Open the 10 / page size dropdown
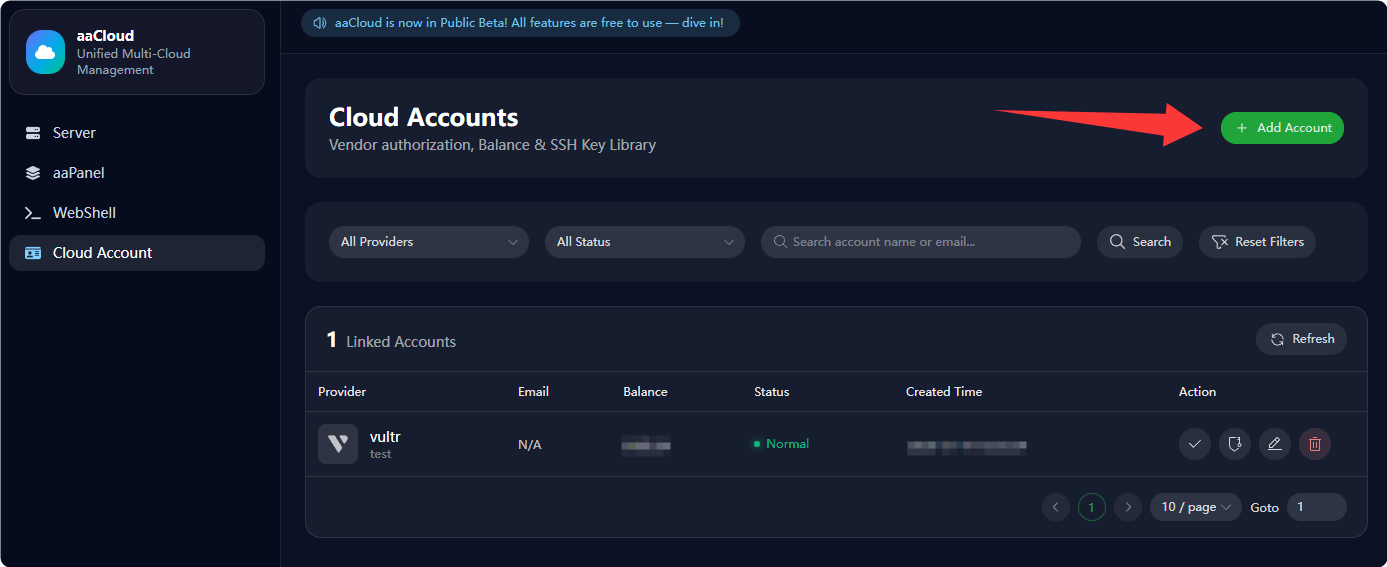Screen dimensions: 1387x567 point(1196,507)
